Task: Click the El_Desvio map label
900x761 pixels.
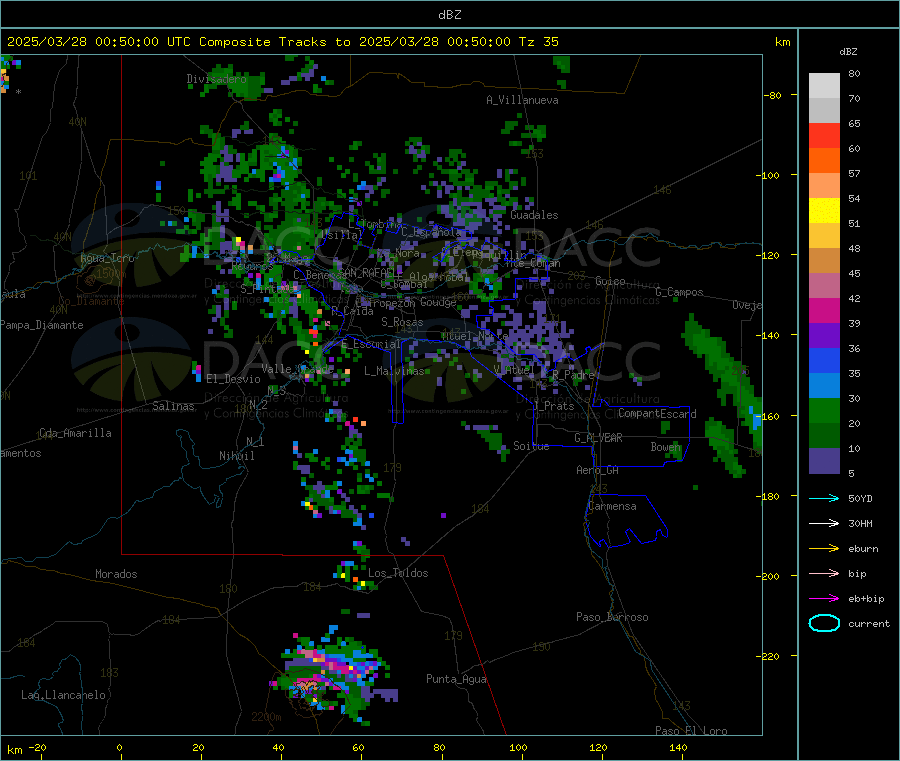Action: [233, 379]
